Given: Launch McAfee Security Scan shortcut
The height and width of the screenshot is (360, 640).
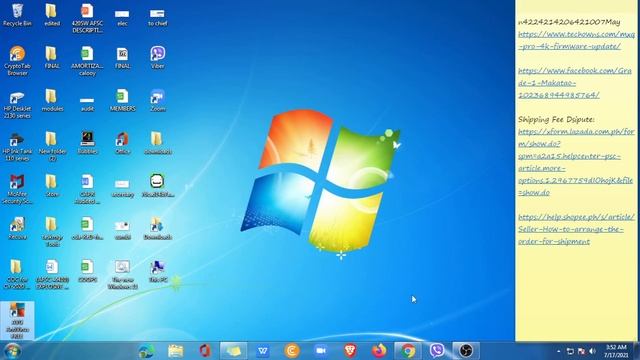Looking at the screenshot, I should 17,189.
